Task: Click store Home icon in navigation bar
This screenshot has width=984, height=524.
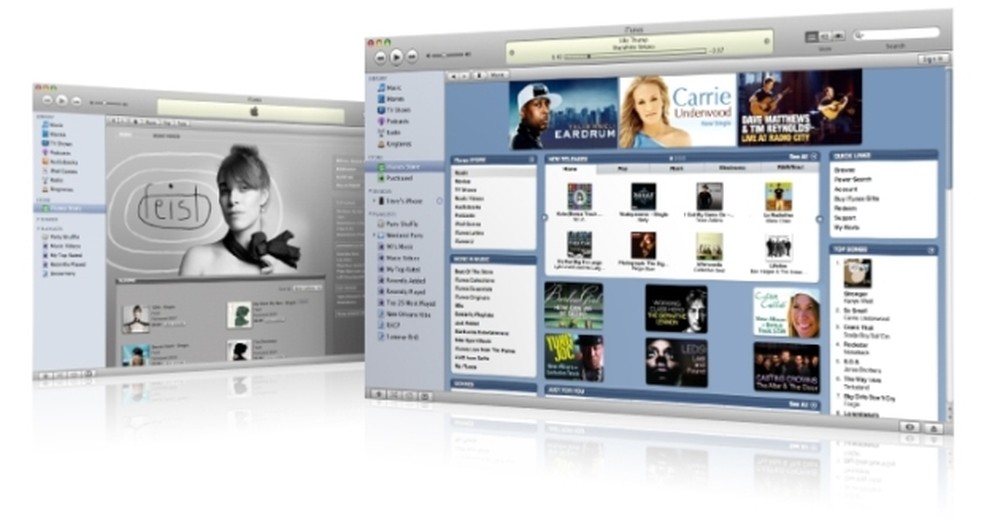Action: (479, 75)
